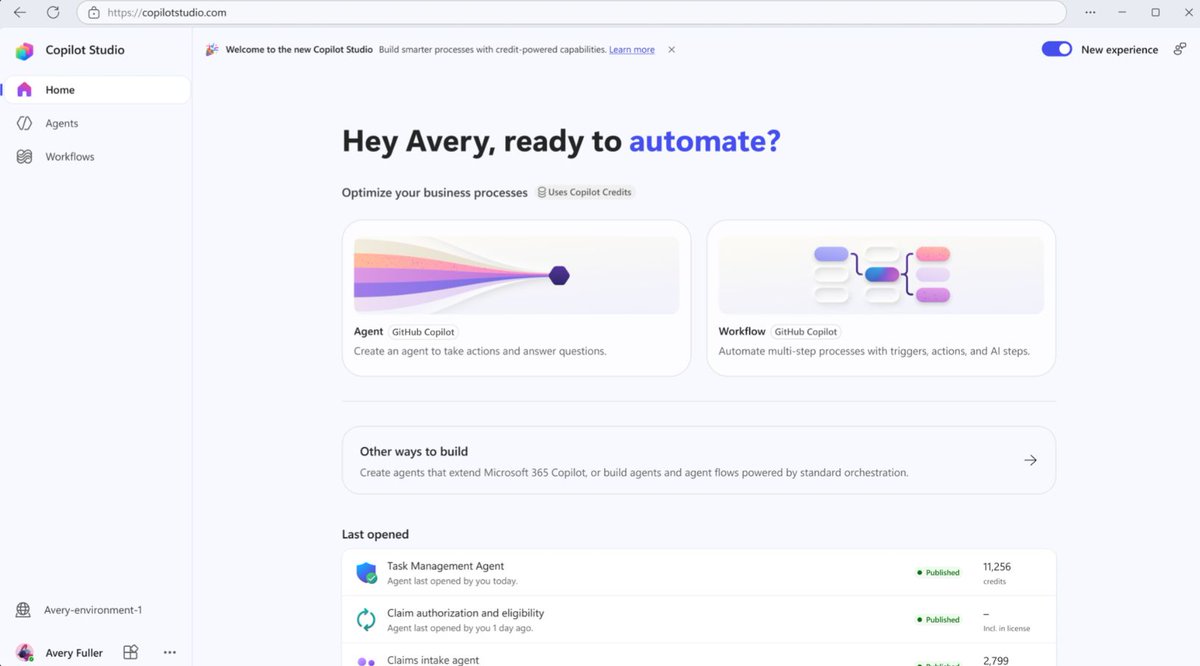
Task: Click the 'Hey Avery, ready to automate?' headline
Action: (561, 141)
